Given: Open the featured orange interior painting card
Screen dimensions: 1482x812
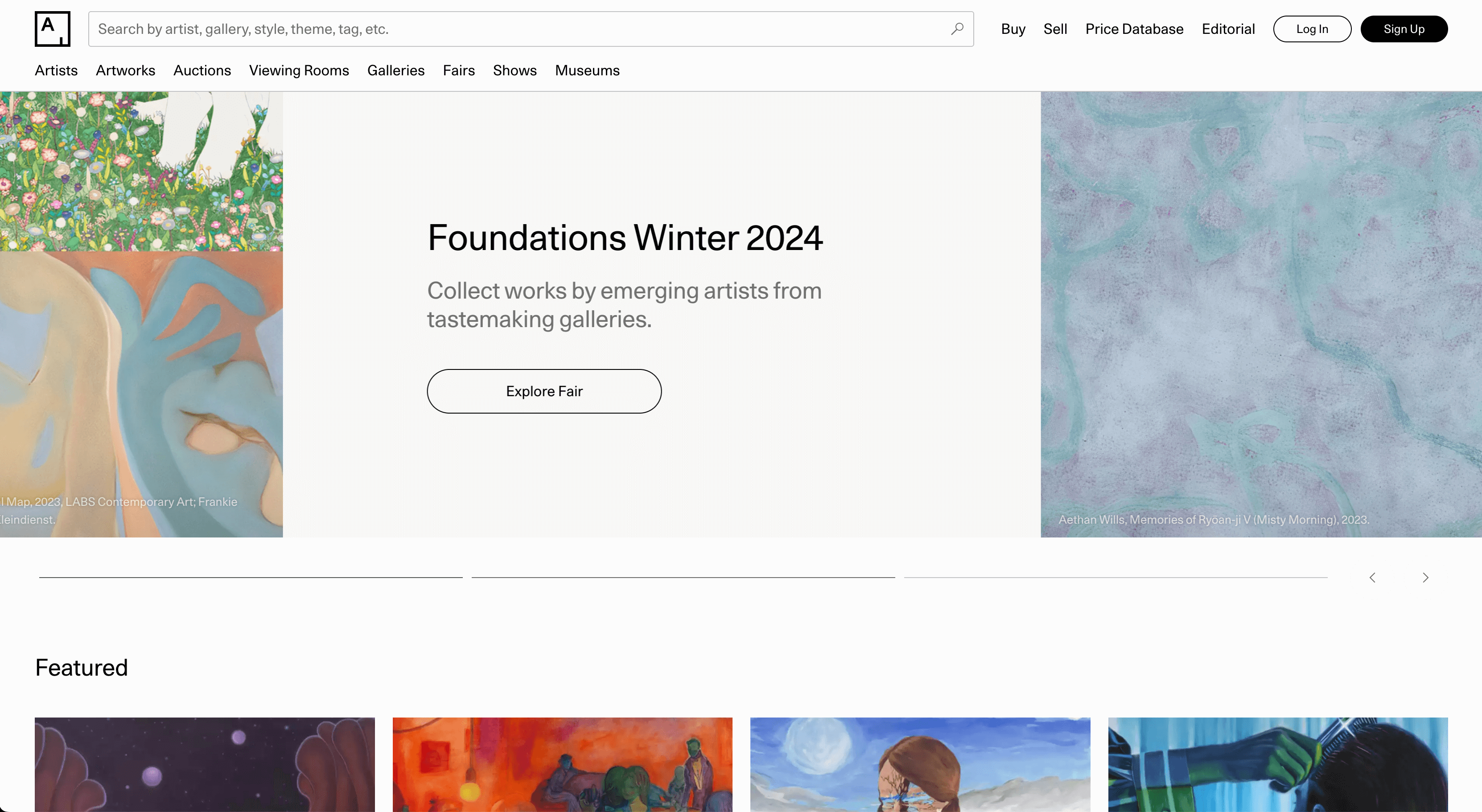Looking at the screenshot, I should 562,764.
